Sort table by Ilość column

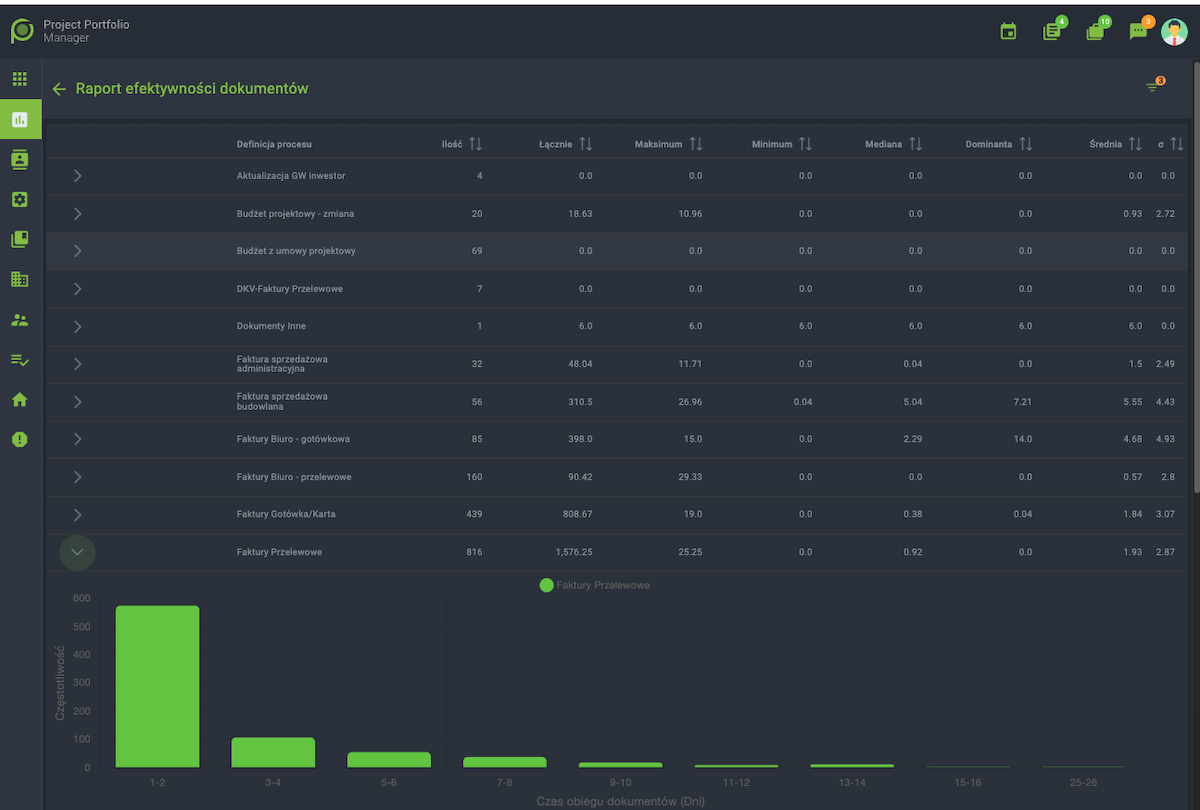click(x=475, y=144)
